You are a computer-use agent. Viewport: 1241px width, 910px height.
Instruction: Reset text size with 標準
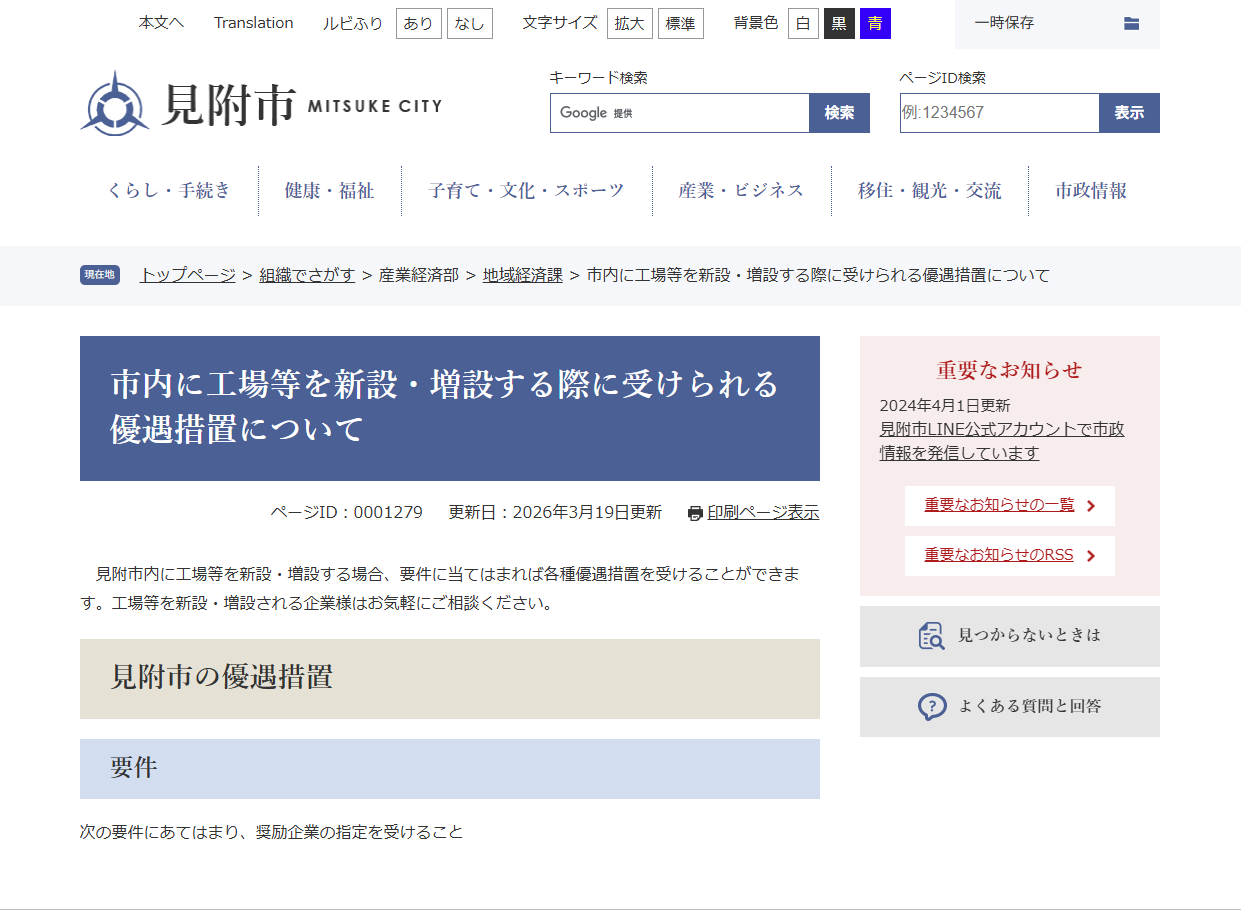[681, 23]
